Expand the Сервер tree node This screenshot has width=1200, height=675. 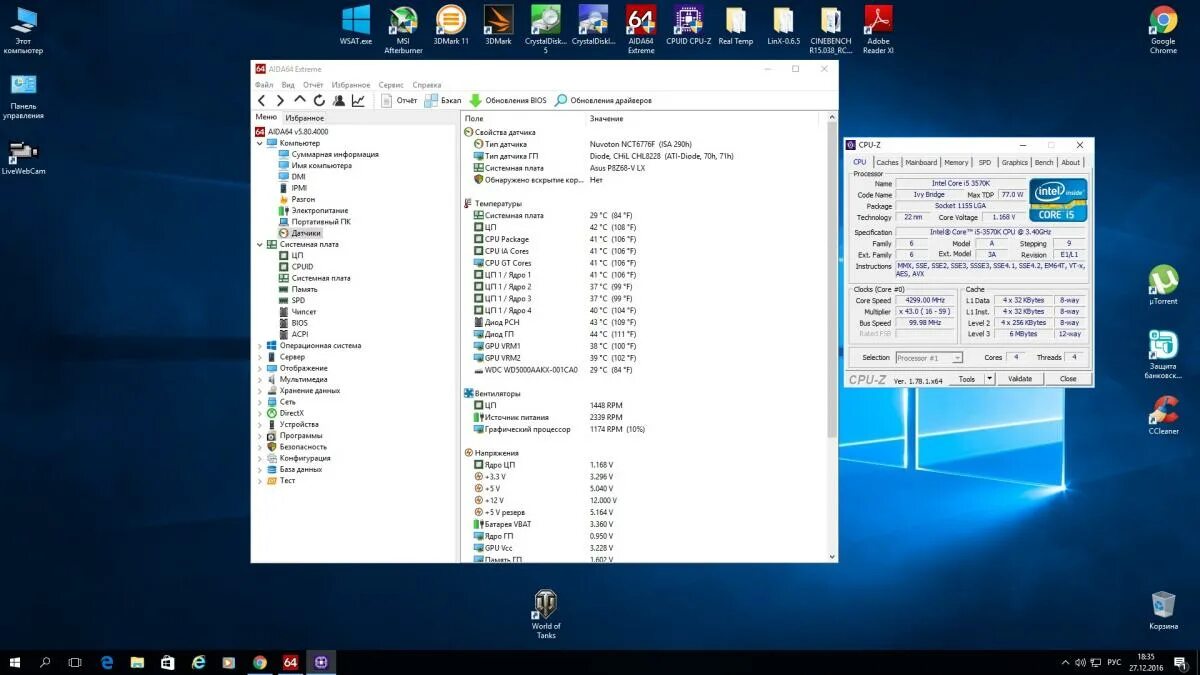click(x=260, y=357)
